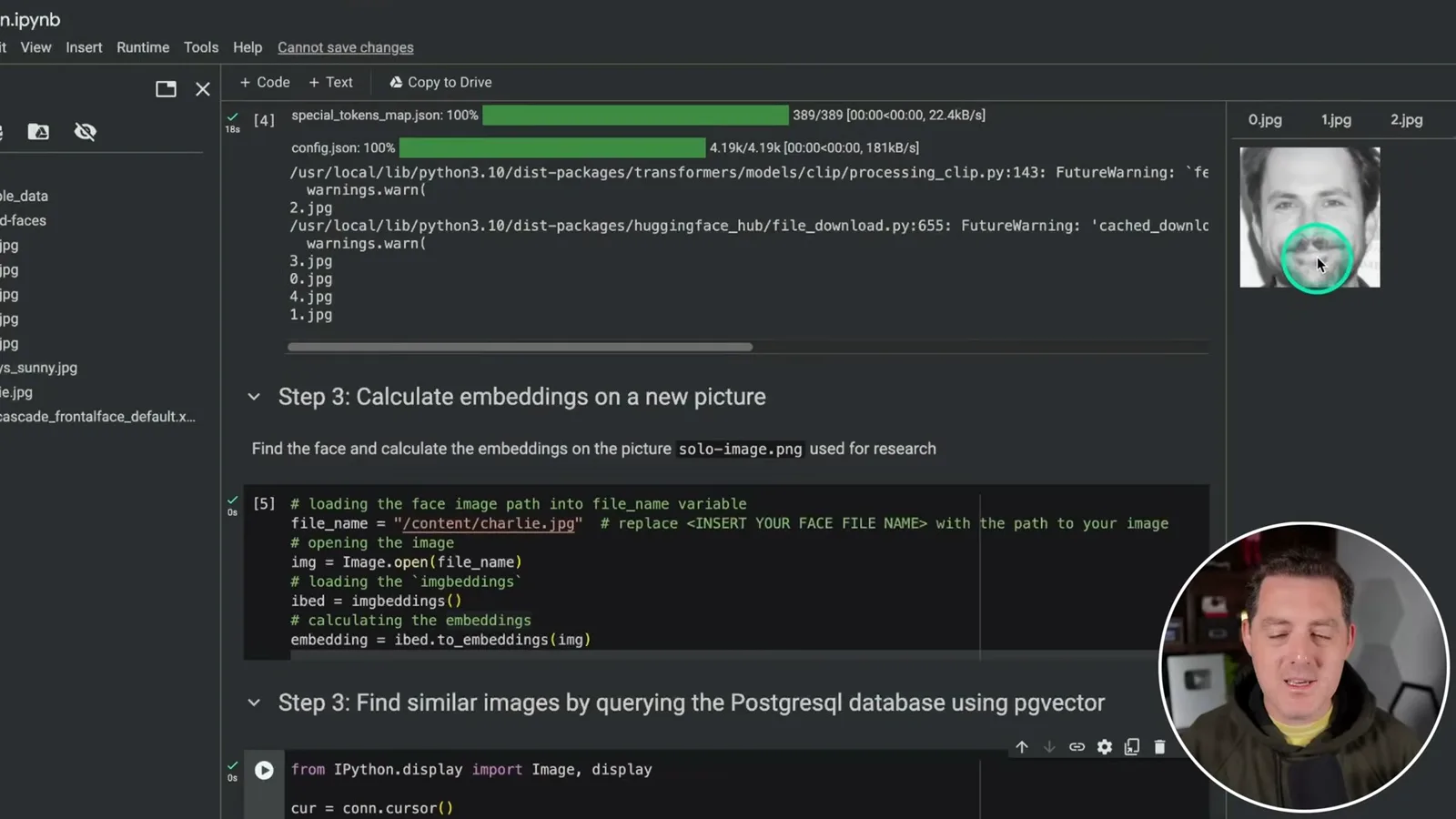Click the config.json progress bar
Screen dimensions: 1456x819
click(552, 147)
